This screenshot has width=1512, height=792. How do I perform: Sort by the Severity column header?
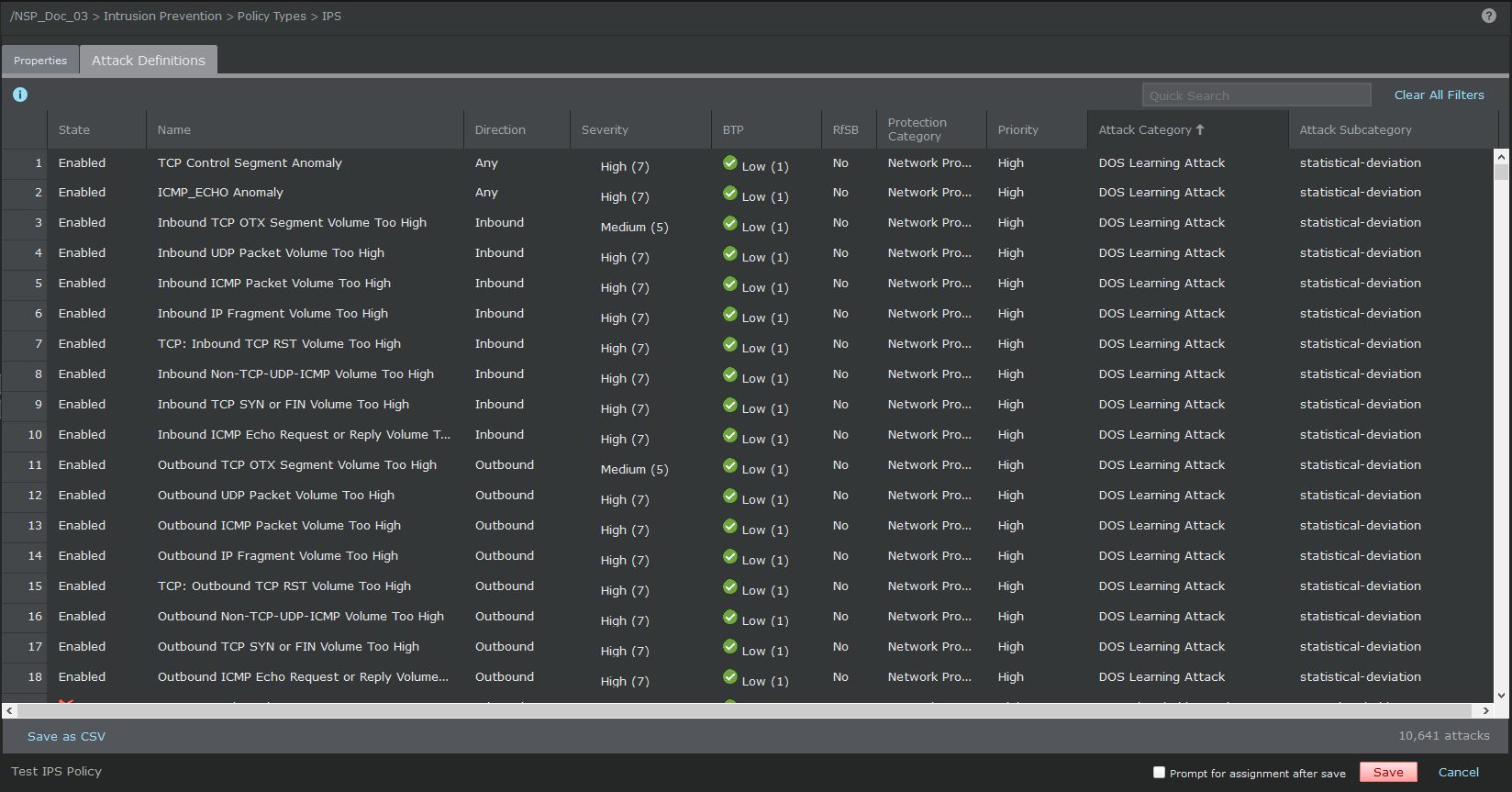[x=640, y=129]
